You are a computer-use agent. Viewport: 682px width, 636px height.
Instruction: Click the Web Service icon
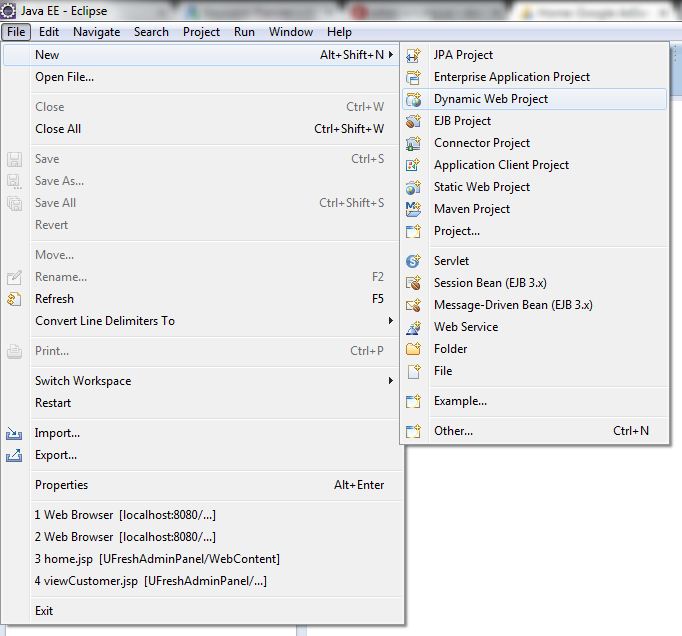pyautogui.click(x=413, y=327)
